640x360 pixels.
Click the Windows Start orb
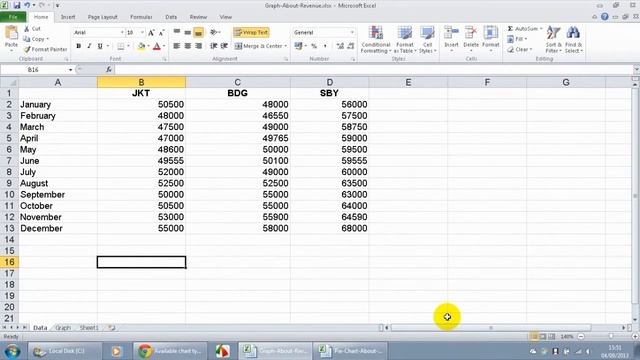pos(12,351)
